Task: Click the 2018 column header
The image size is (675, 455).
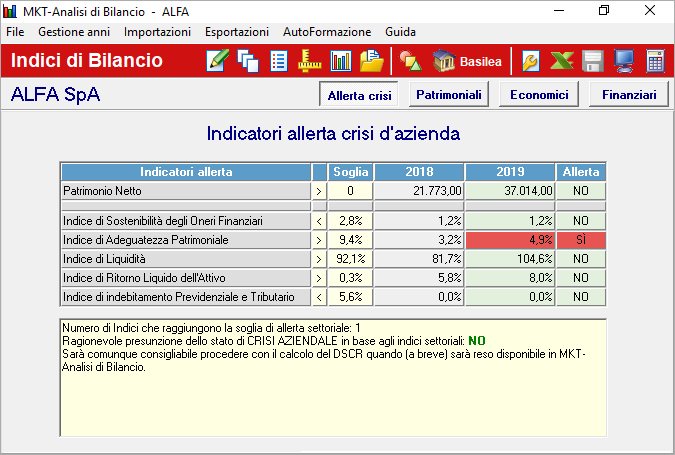Action: click(x=419, y=172)
